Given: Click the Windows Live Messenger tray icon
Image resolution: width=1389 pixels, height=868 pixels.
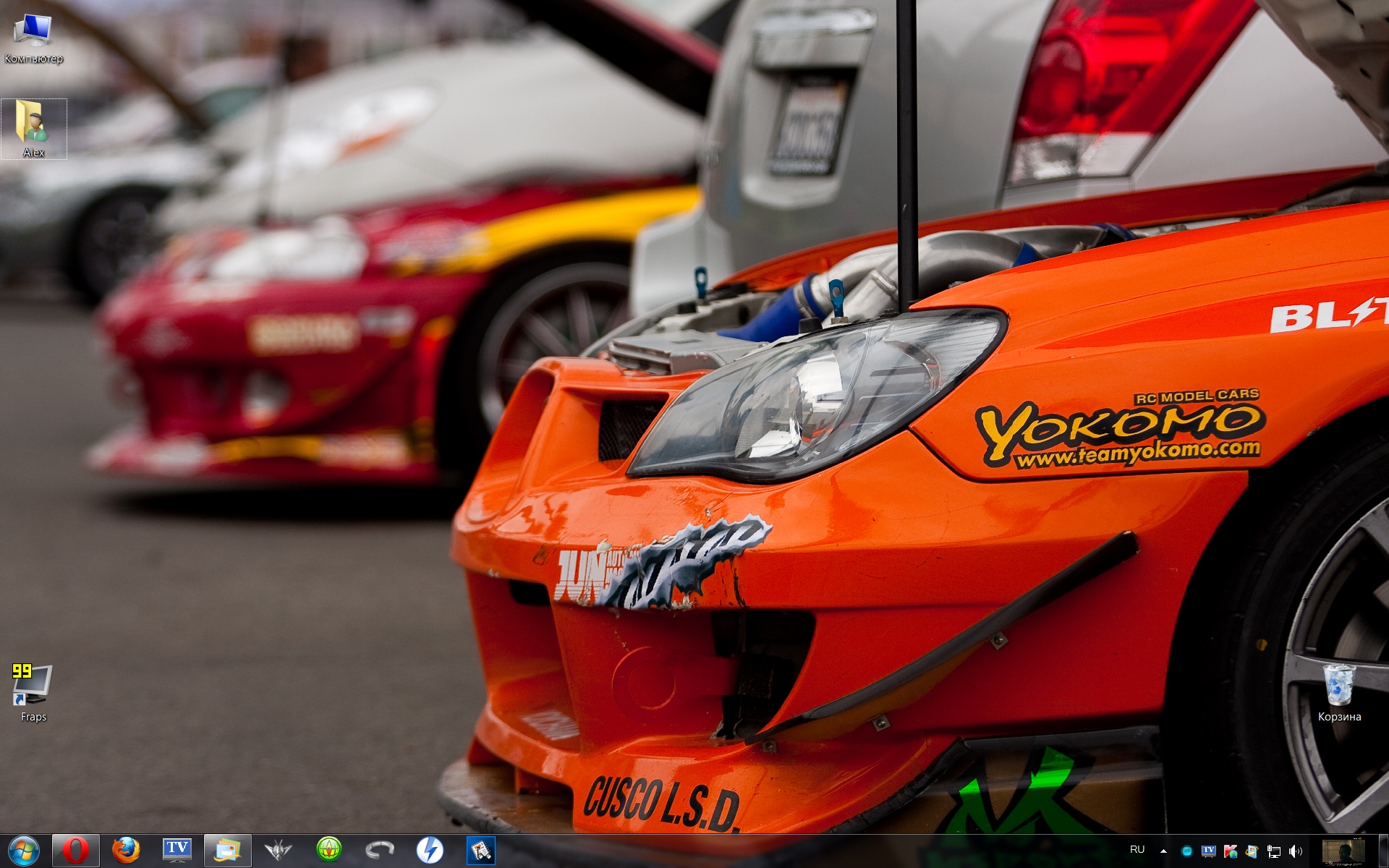Looking at the screenshot, I should 1252,851.
